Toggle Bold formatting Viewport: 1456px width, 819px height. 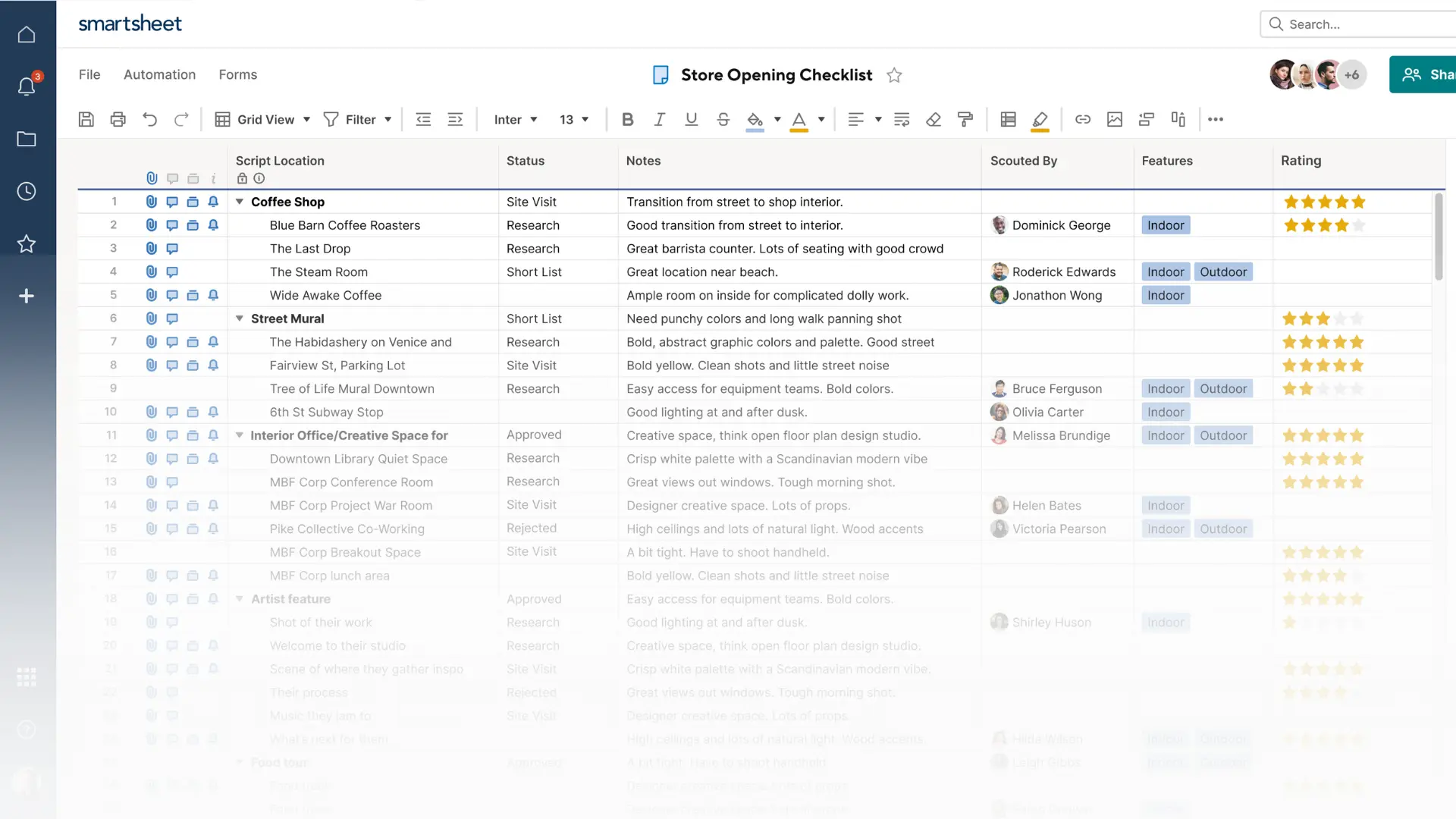627,119
